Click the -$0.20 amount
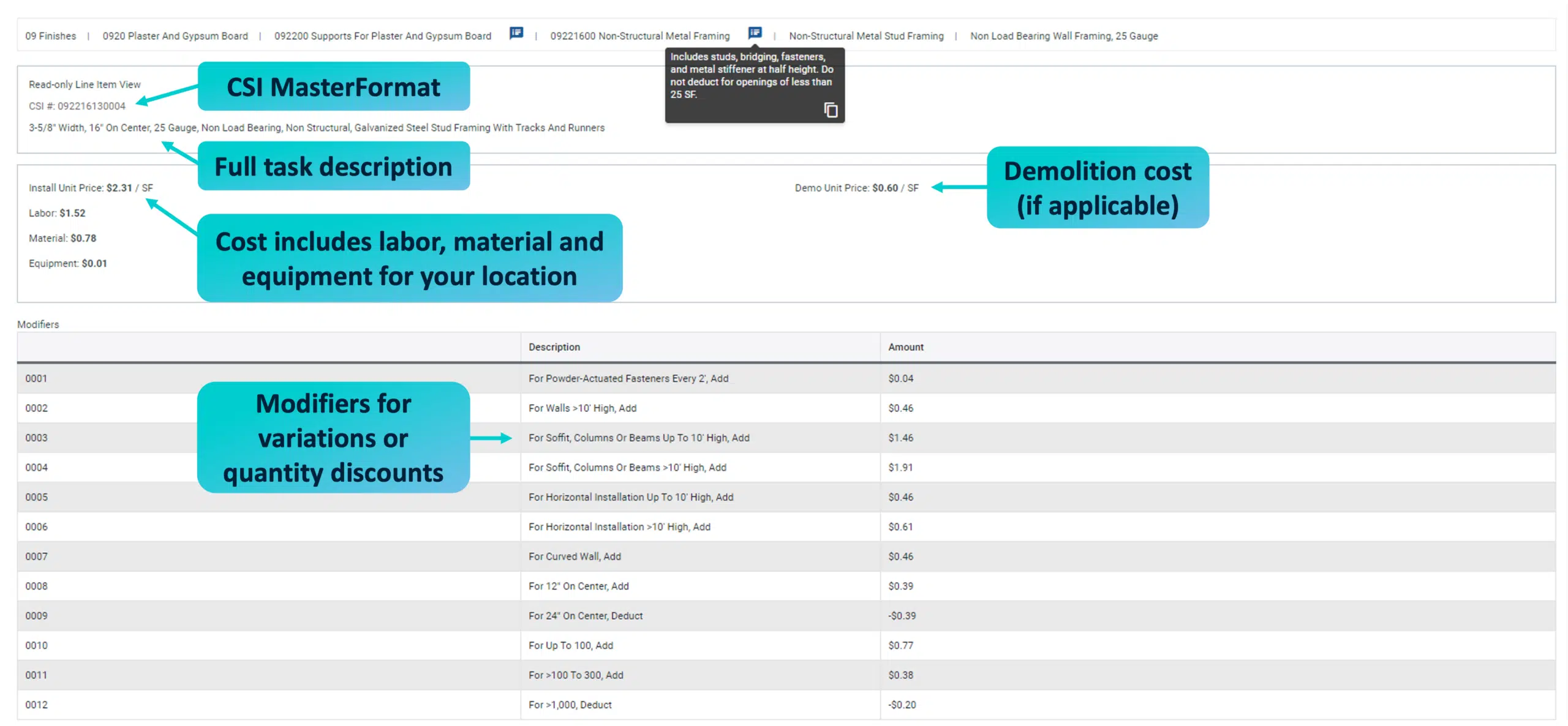This screenshot has width=1568, height=726. point(902,705)
